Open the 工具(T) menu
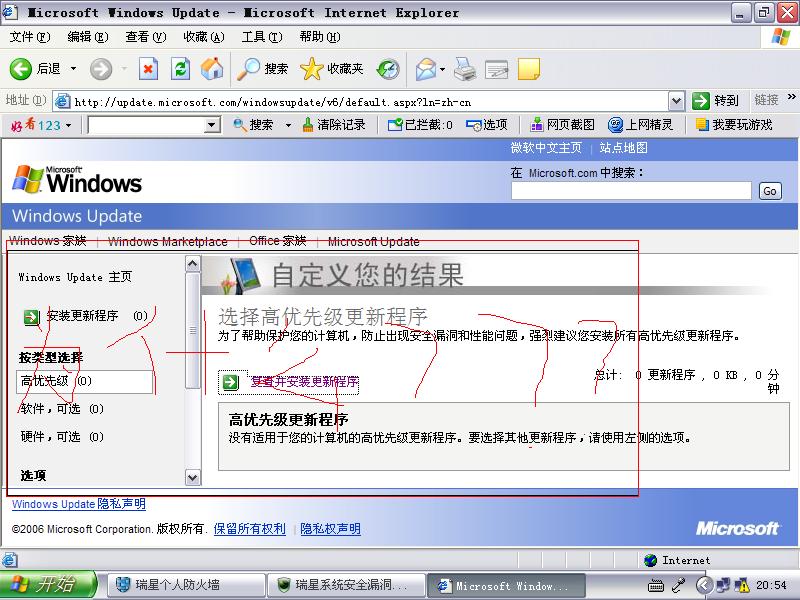Viewport: 800px width, 600px height. tap(262, 37)
